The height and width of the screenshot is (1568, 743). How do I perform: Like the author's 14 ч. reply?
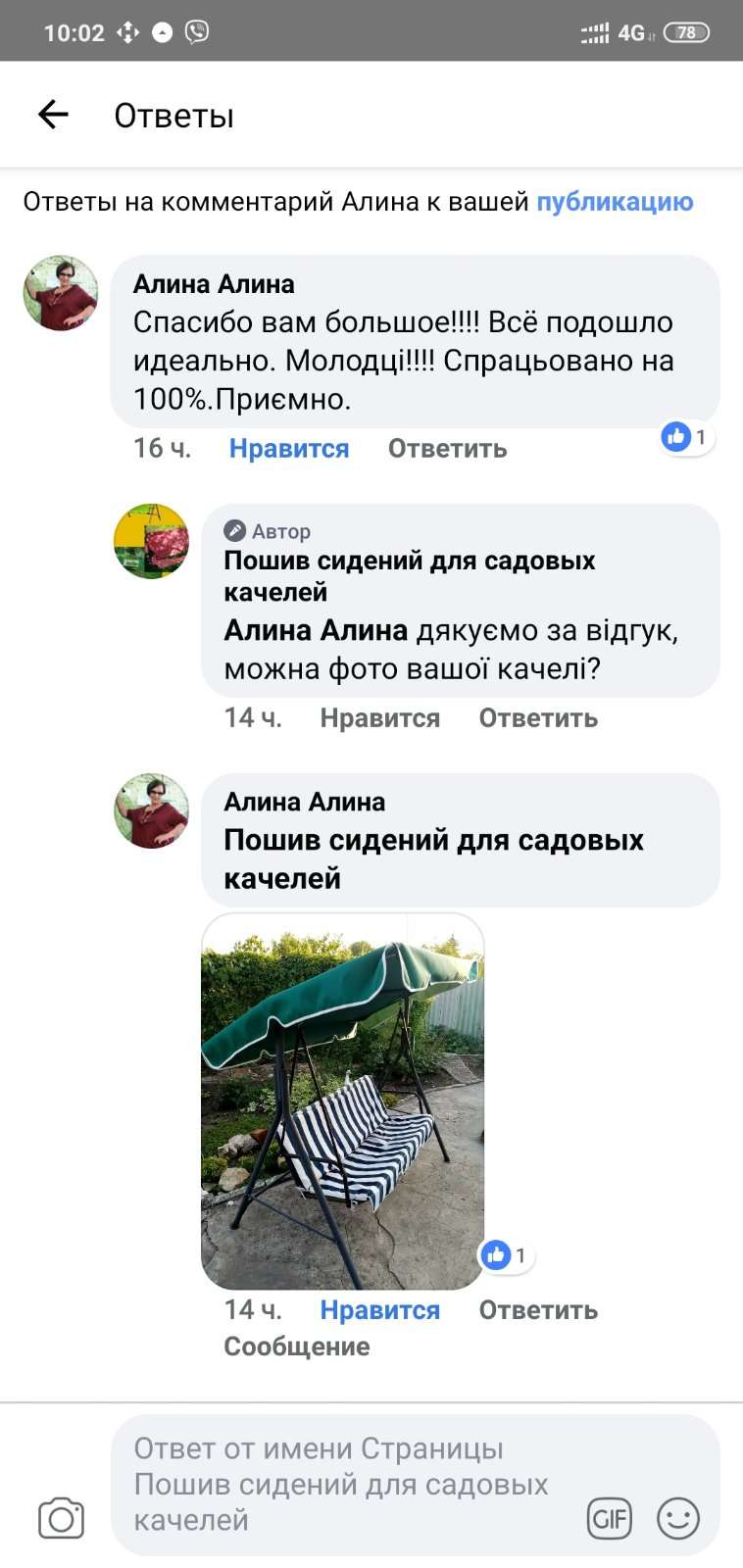380,718
